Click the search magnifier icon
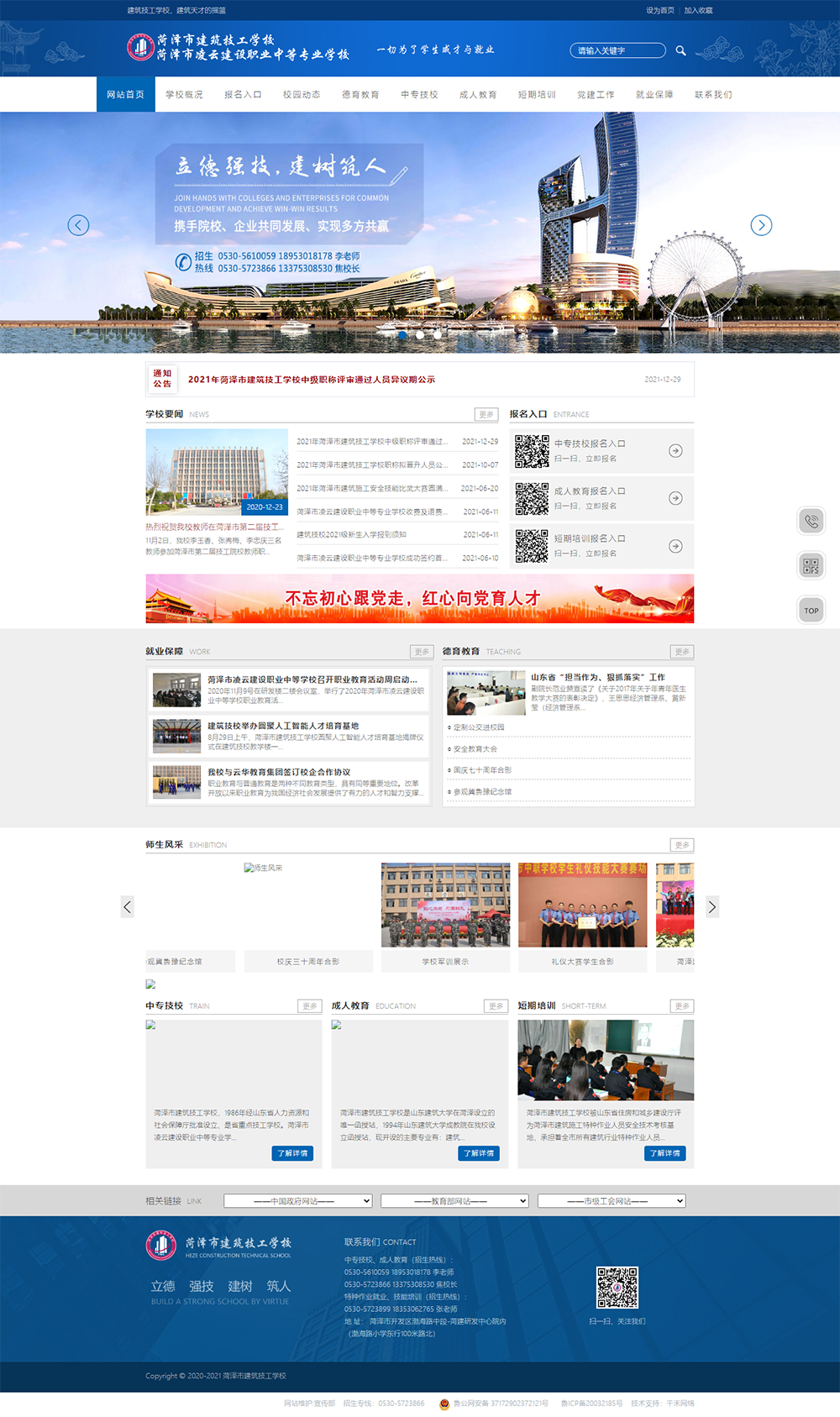The height and width of the screenshot is (1417, 840). pos(680,50)
